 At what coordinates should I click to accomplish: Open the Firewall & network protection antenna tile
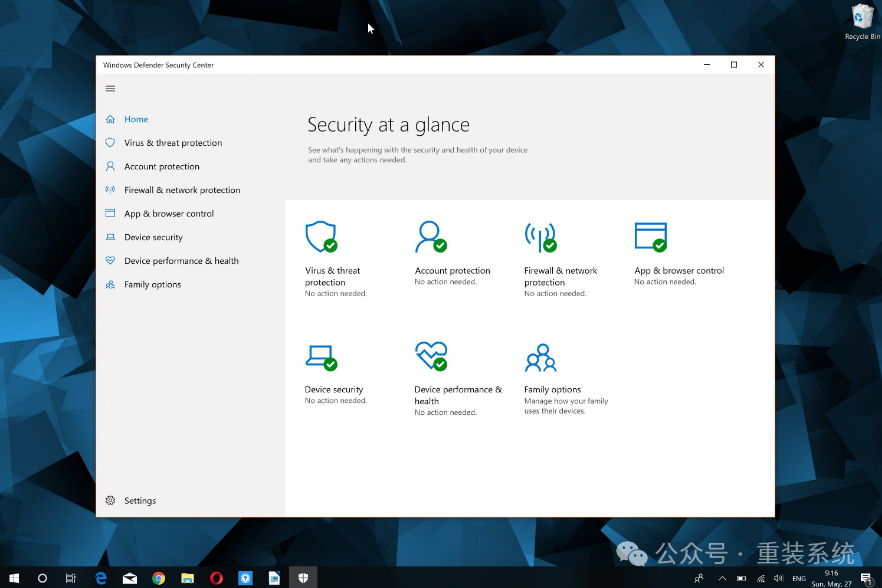click(x=540, y=238)
